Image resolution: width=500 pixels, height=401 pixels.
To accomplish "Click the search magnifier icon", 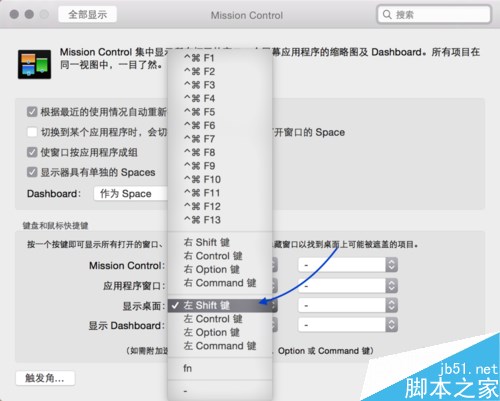I will [387, 14].
